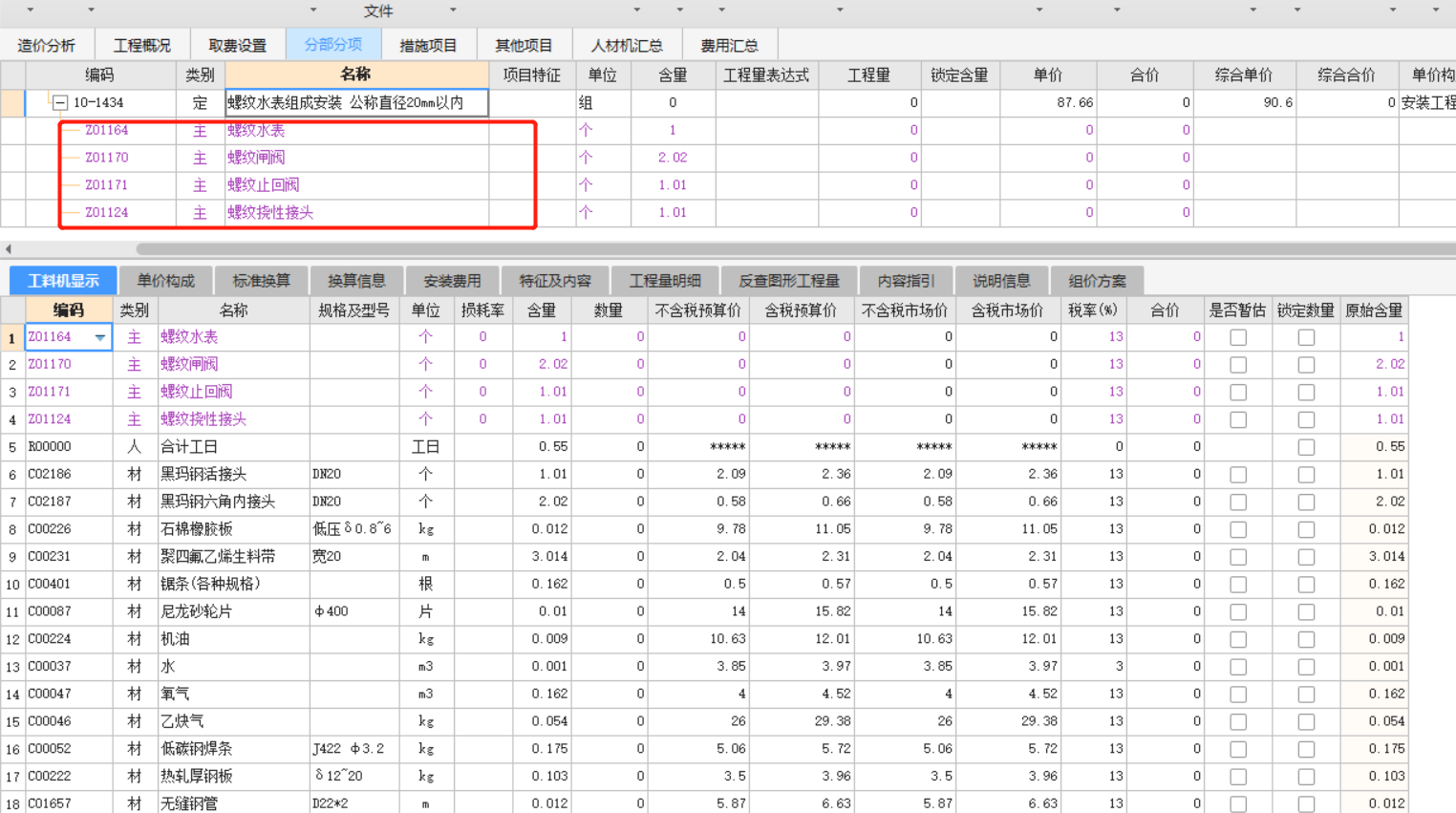Open the 文件 menu
The height and width of the screenshot is (813, 1456).
pyautogui.click(x=378, y=11)
